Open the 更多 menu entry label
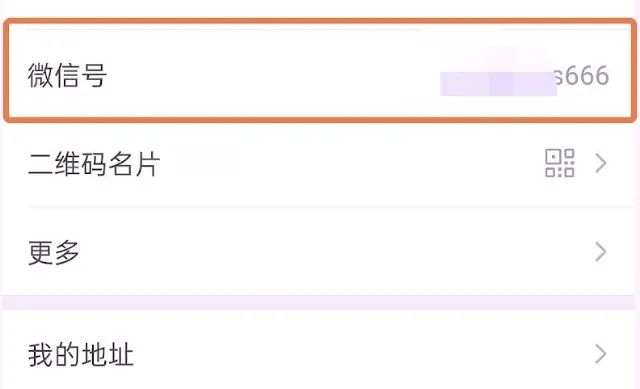This screenshot has height=389, width=640. (53, 252)
